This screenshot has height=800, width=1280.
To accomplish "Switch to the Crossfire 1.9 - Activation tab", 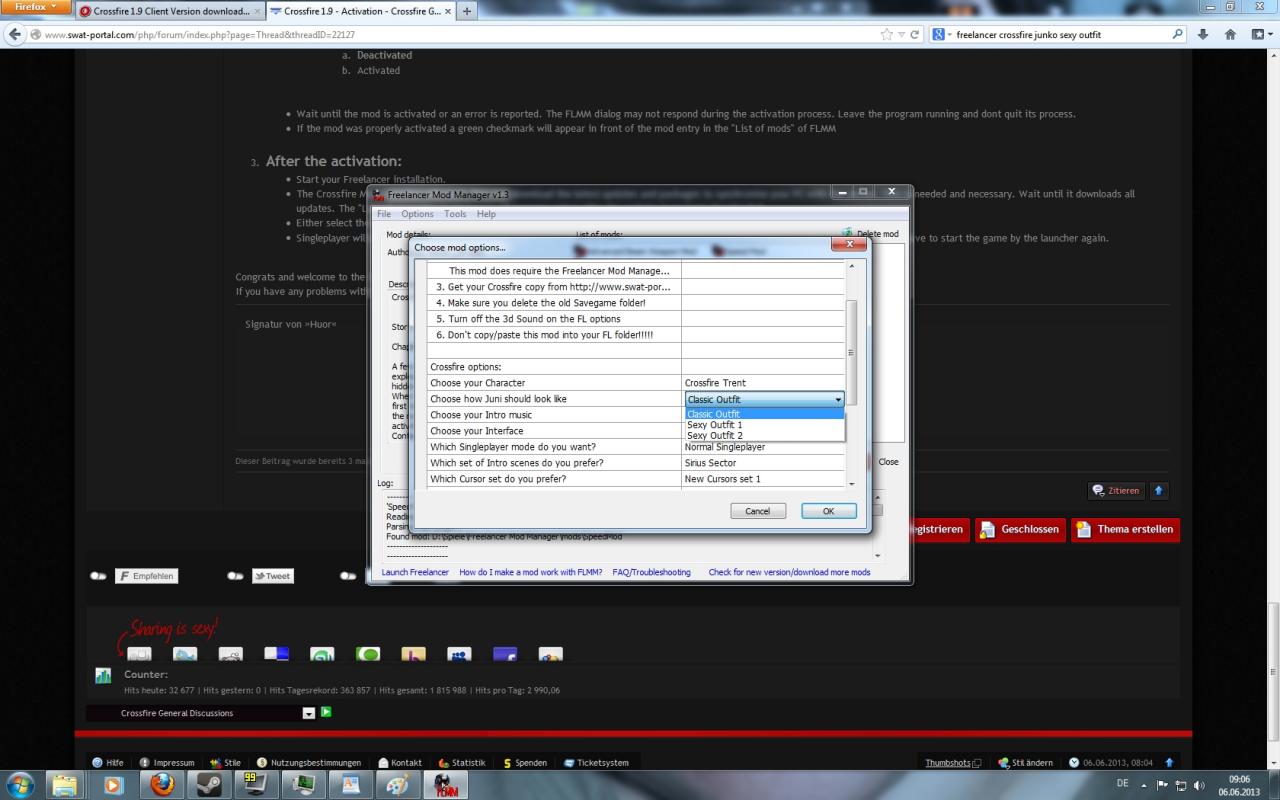I will (x=360, y=11).
